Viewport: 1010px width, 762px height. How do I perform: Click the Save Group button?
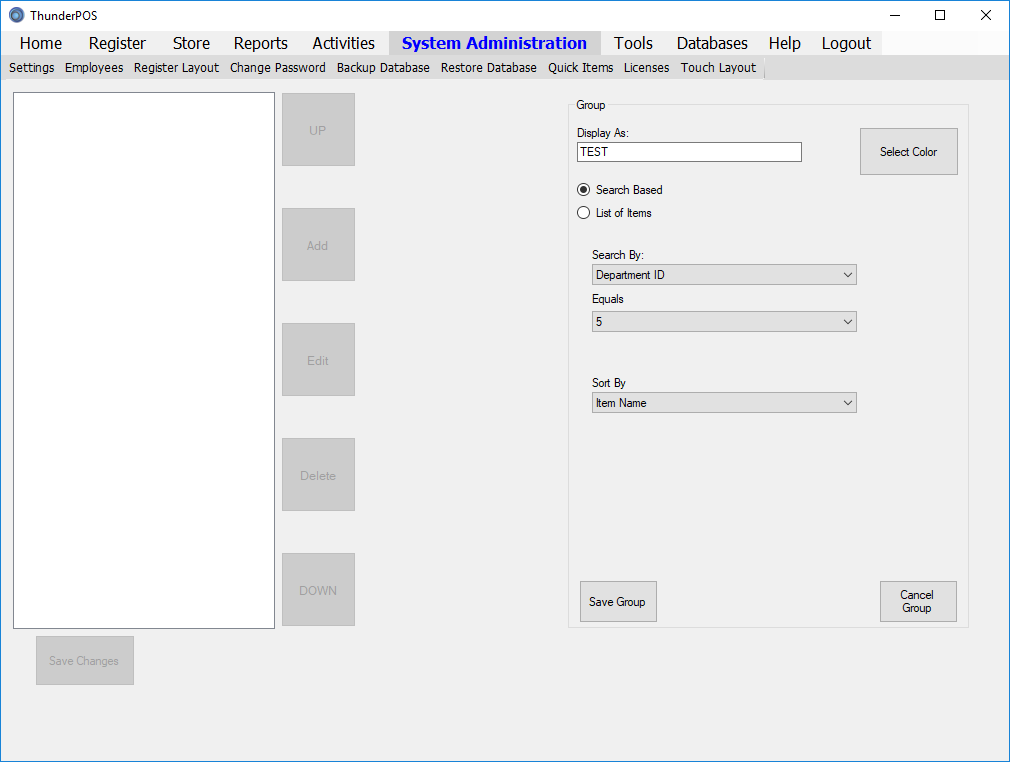(618, 602)
